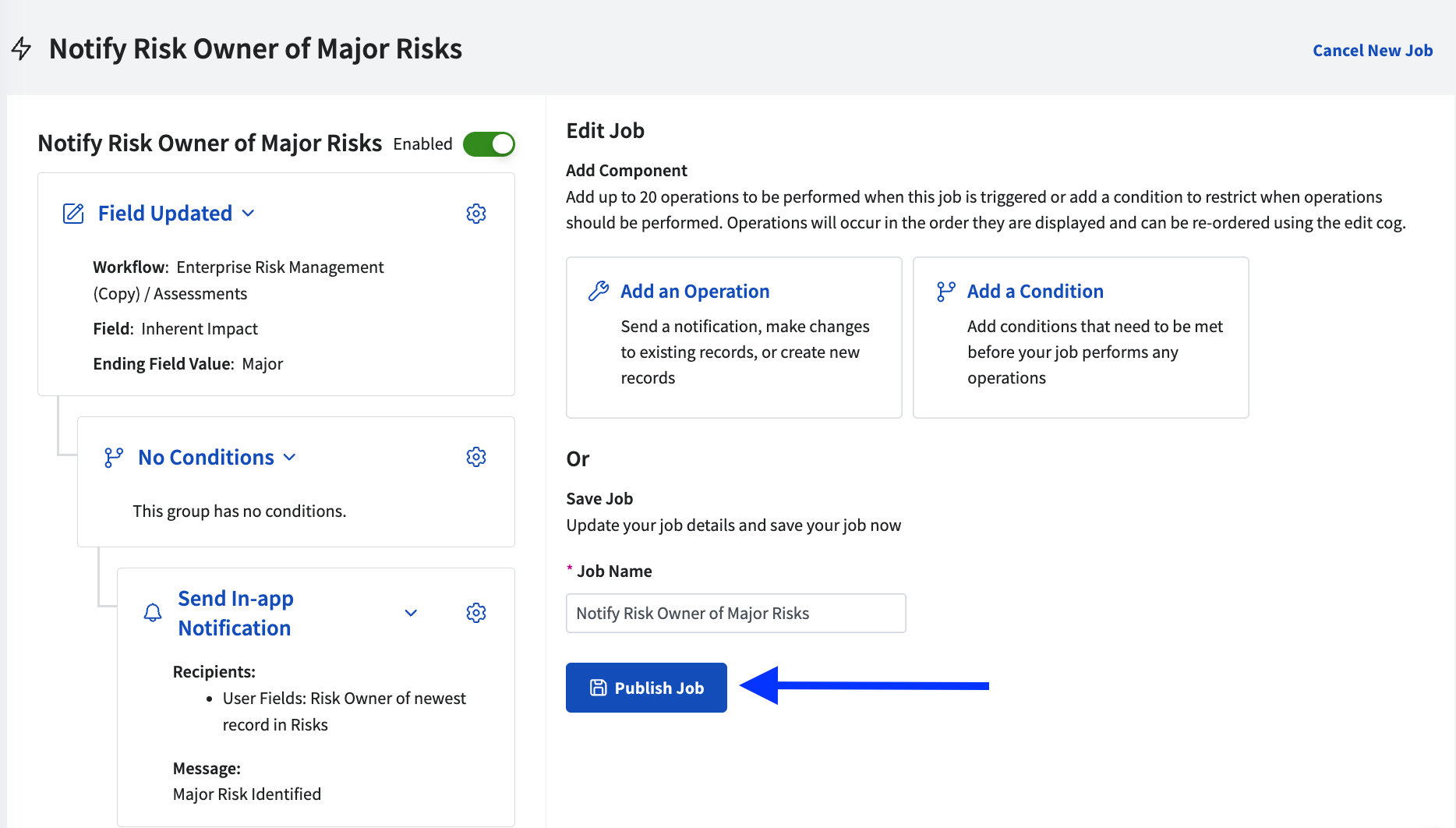This screenshot has height=828, width=1456.
Task: Click the wrench icon for Add an Operation
Action: (x=599, y=292)
